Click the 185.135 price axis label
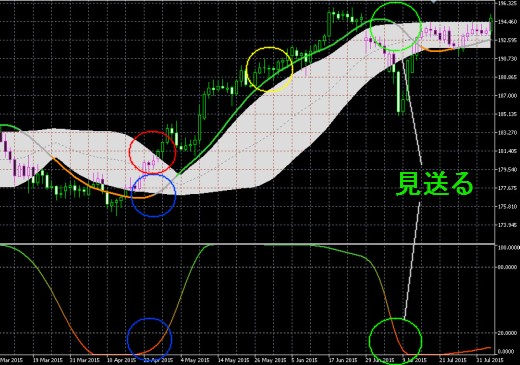Image resolution: width=520 pixels, height=365 pixels. [507, 114]
